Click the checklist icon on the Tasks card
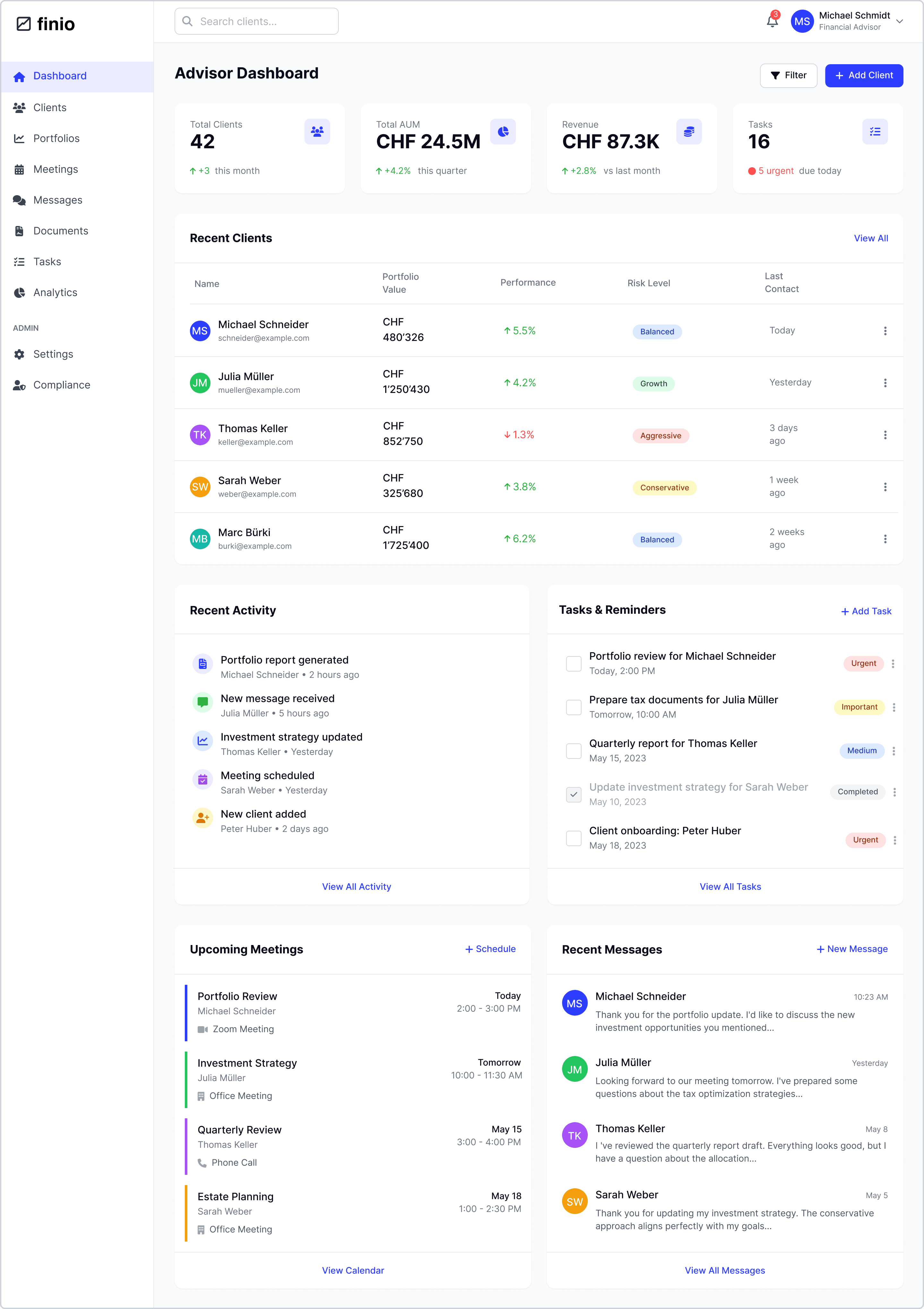Viewport: 924px width, 1309px height. point(876,132)
